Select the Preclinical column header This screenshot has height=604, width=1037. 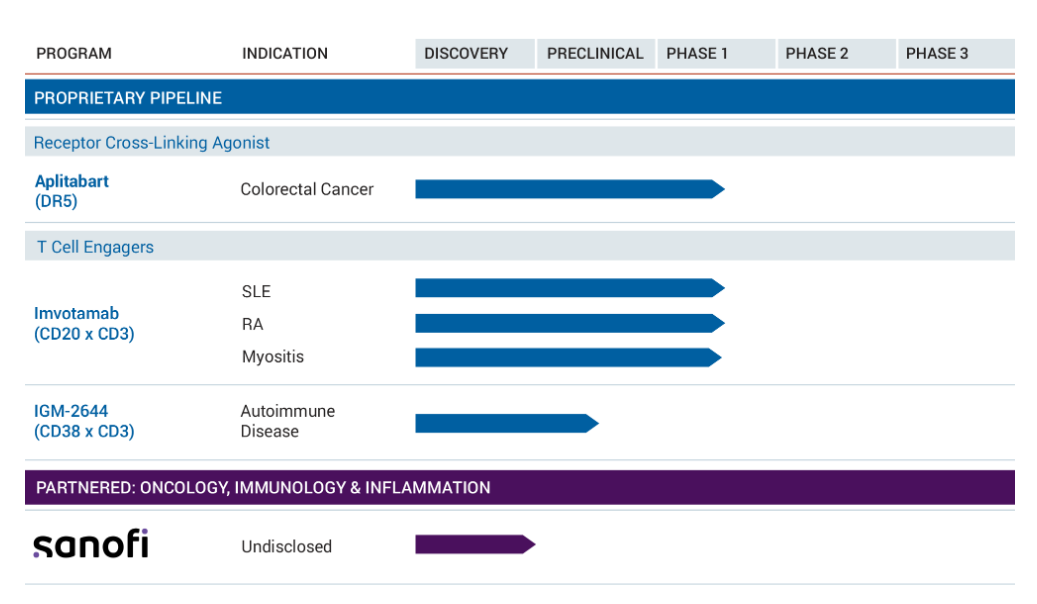click(595, 54)
